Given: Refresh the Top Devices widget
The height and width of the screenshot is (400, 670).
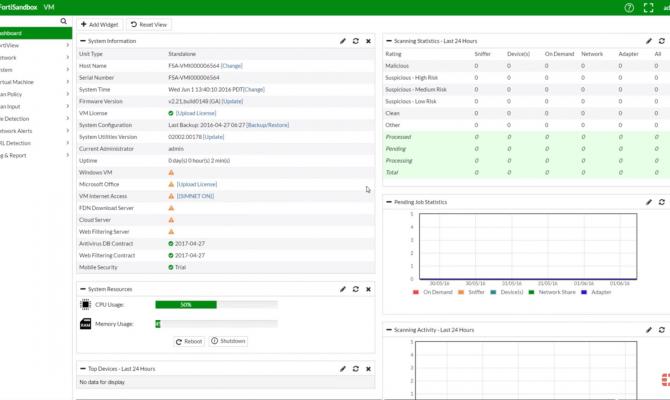Looking at the screenshot, I should tap(356, 369).
